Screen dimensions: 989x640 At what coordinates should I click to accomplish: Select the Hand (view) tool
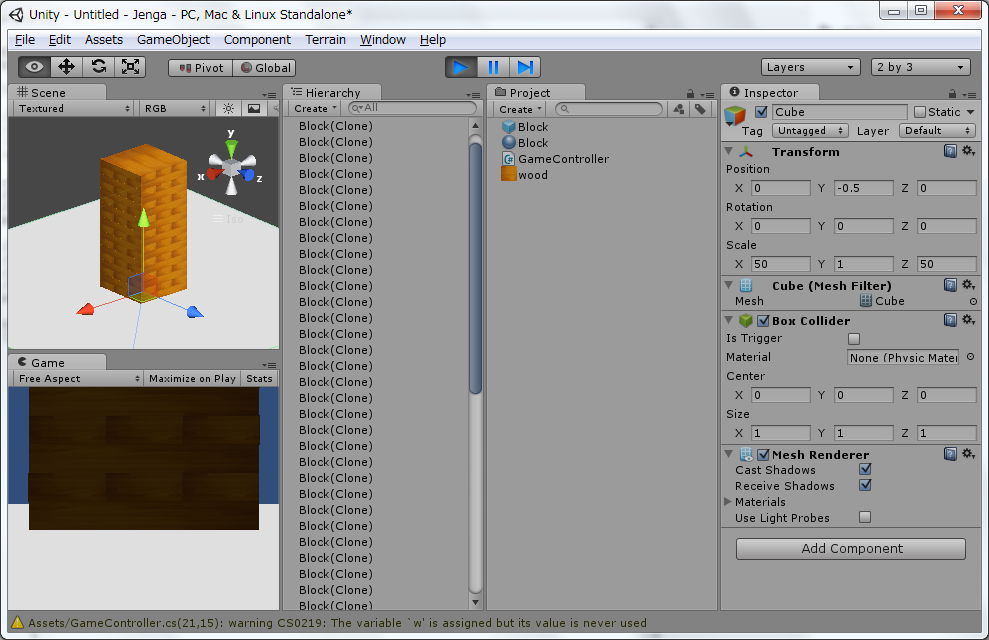35,67
